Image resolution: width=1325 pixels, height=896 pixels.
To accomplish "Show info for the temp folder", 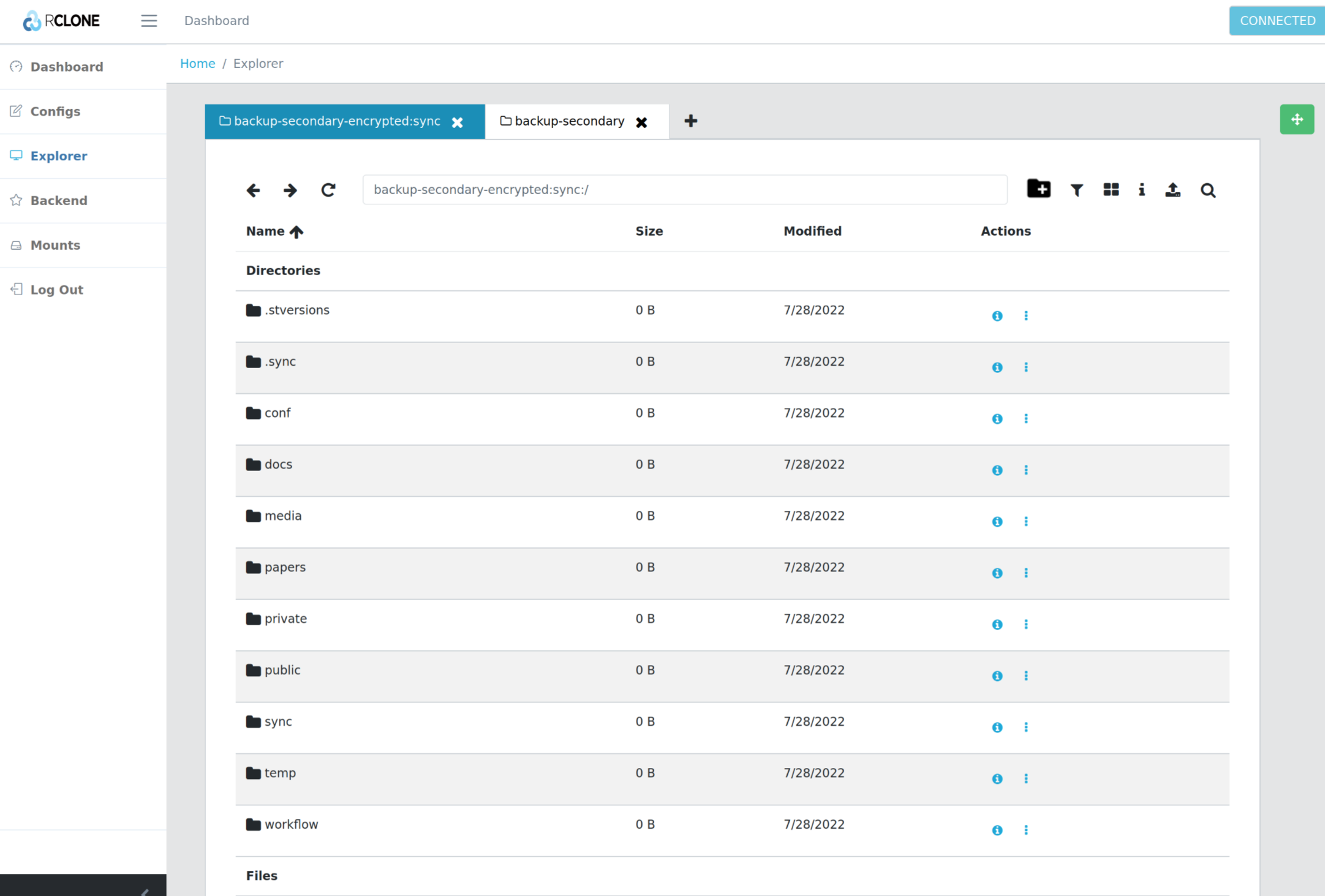I will (997, 779).
